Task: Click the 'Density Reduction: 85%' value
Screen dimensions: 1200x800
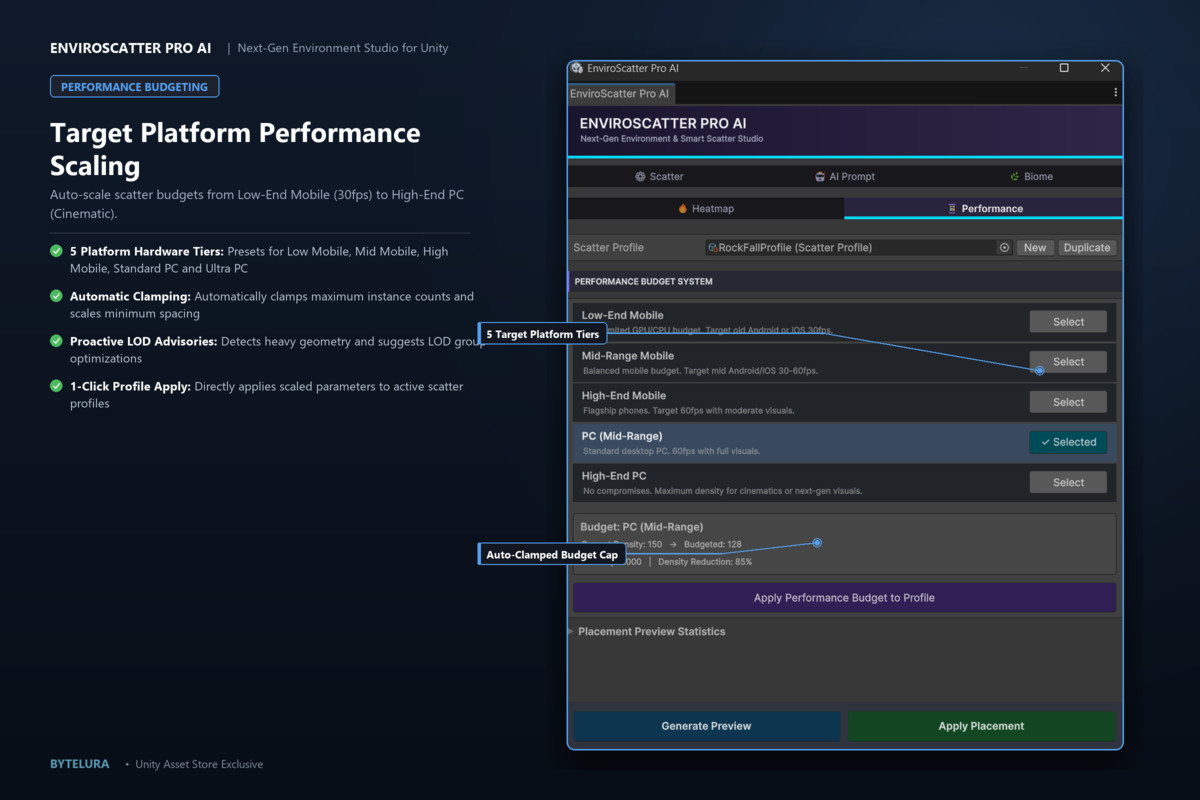Action: (x=705, y=562)
